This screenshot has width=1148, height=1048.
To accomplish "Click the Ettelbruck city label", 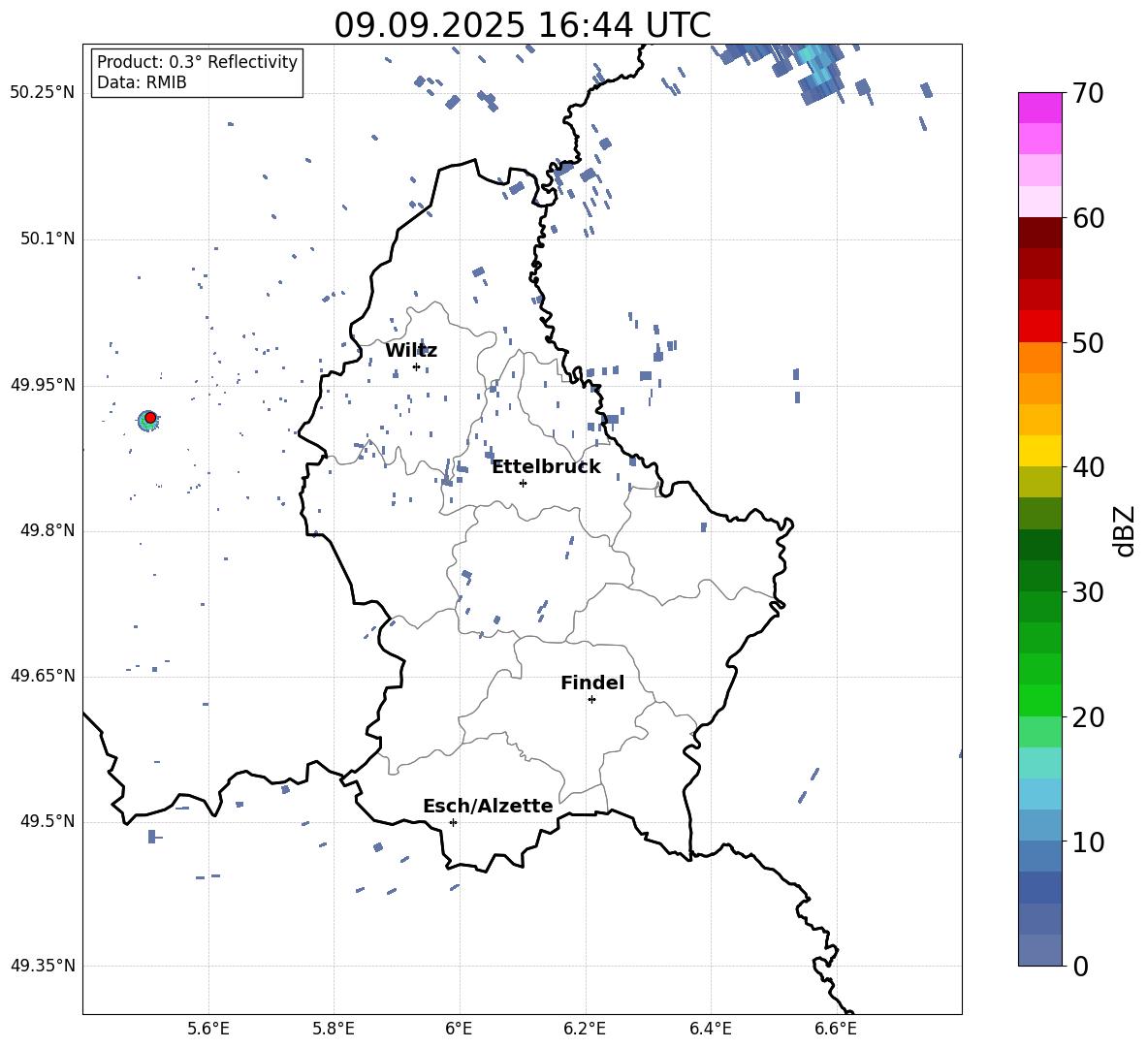I will tap(546, 467).
